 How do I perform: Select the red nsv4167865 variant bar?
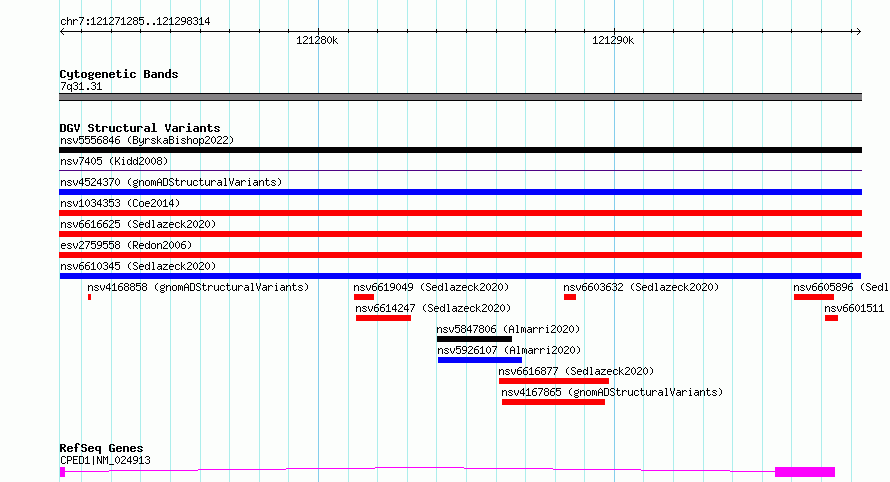point(553,402)
